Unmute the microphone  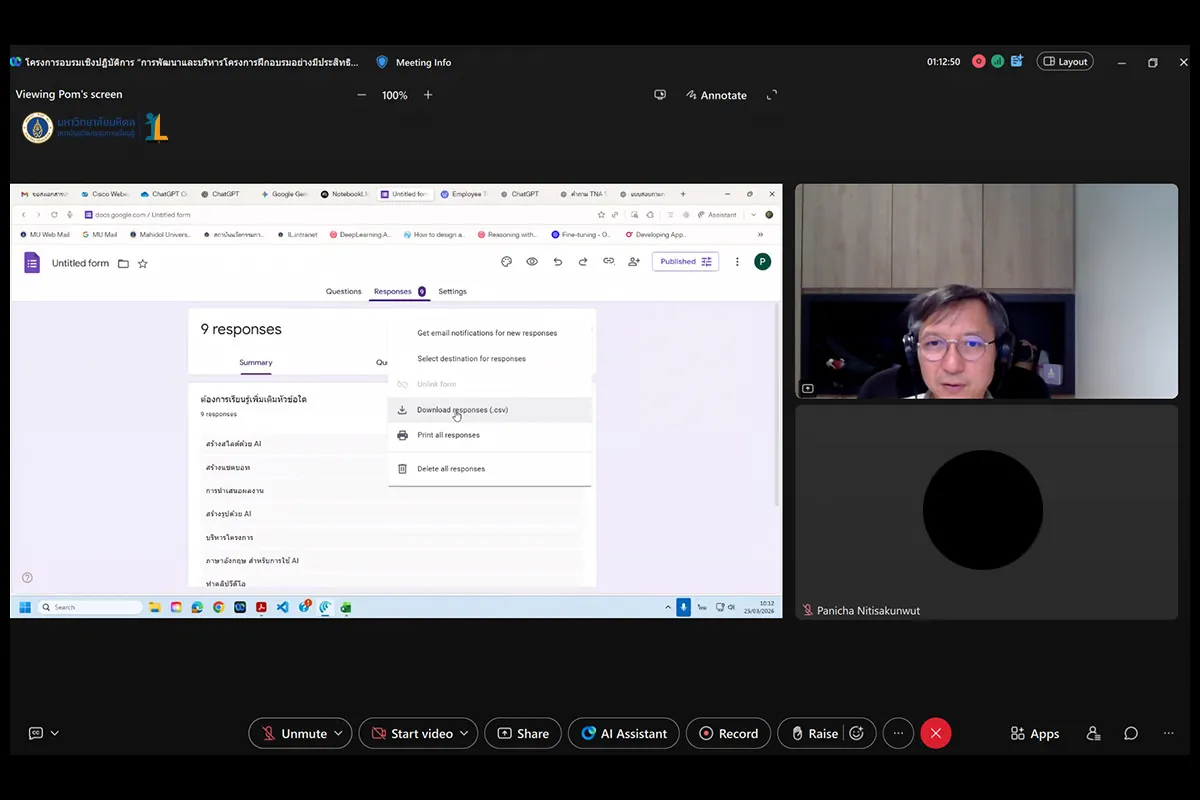293,733
